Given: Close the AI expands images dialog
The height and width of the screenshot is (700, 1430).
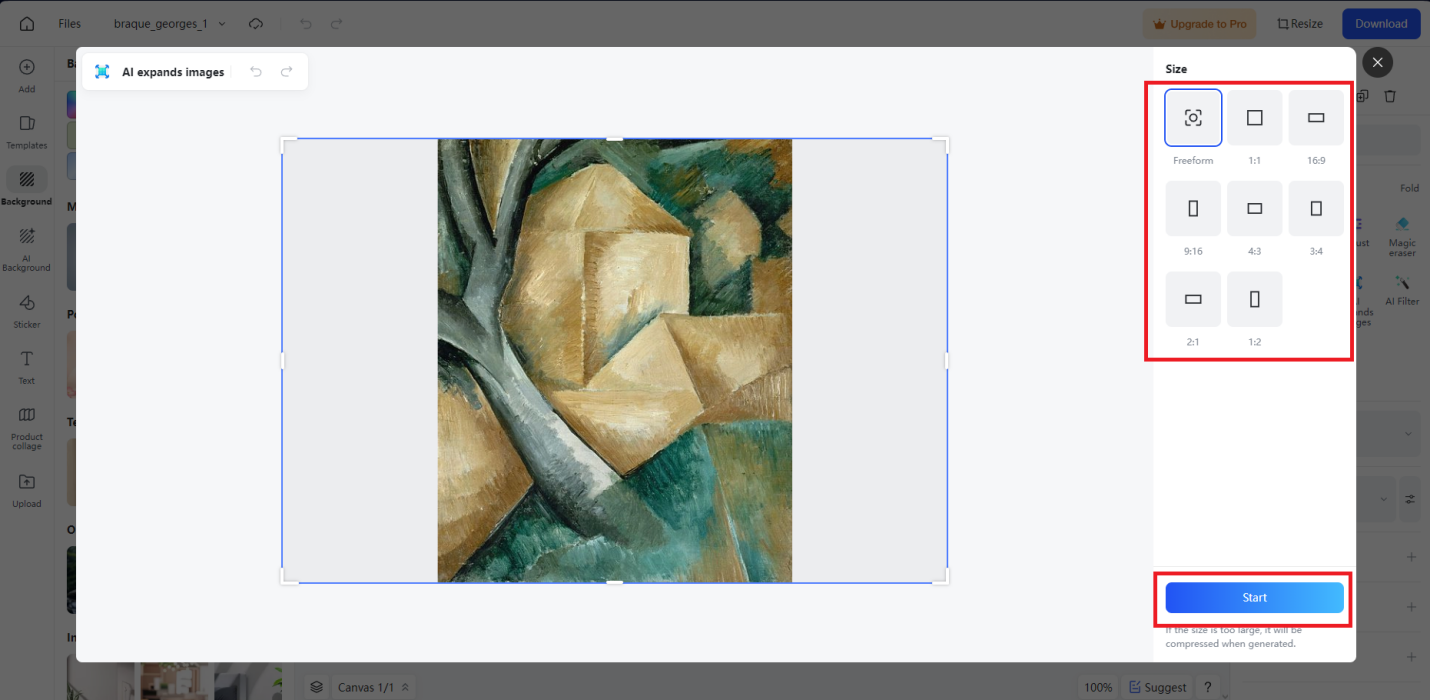Looking at the screenshot, I should coord(1377,63).
